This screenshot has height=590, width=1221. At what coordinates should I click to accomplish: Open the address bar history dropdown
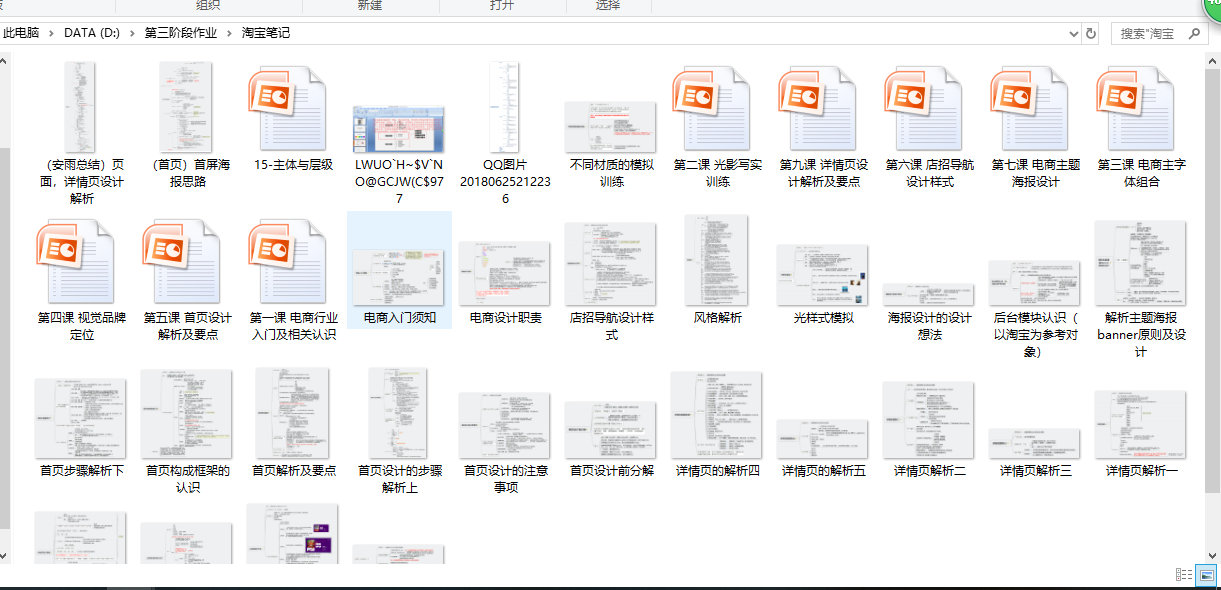1073,33
